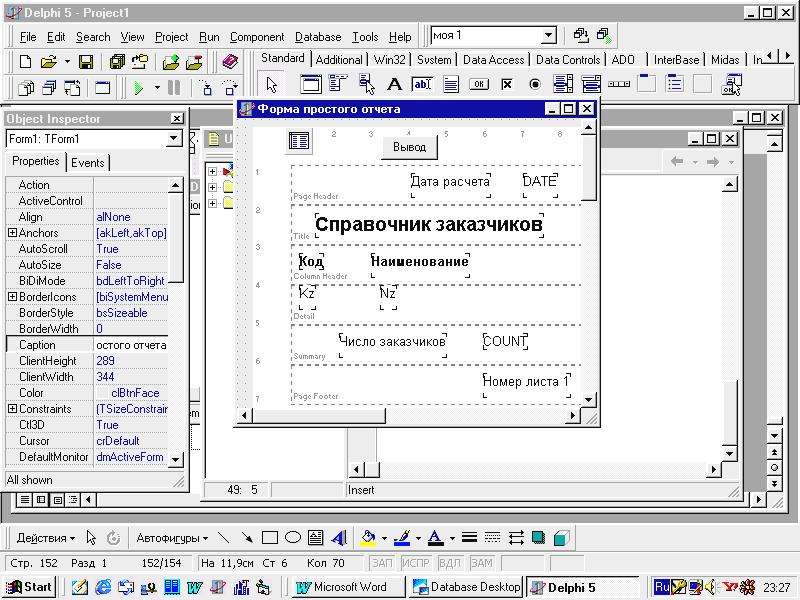Switch to Database Desktop taskbar button
The height and width of the screenshot is (600, 800).
pos(466,587)
